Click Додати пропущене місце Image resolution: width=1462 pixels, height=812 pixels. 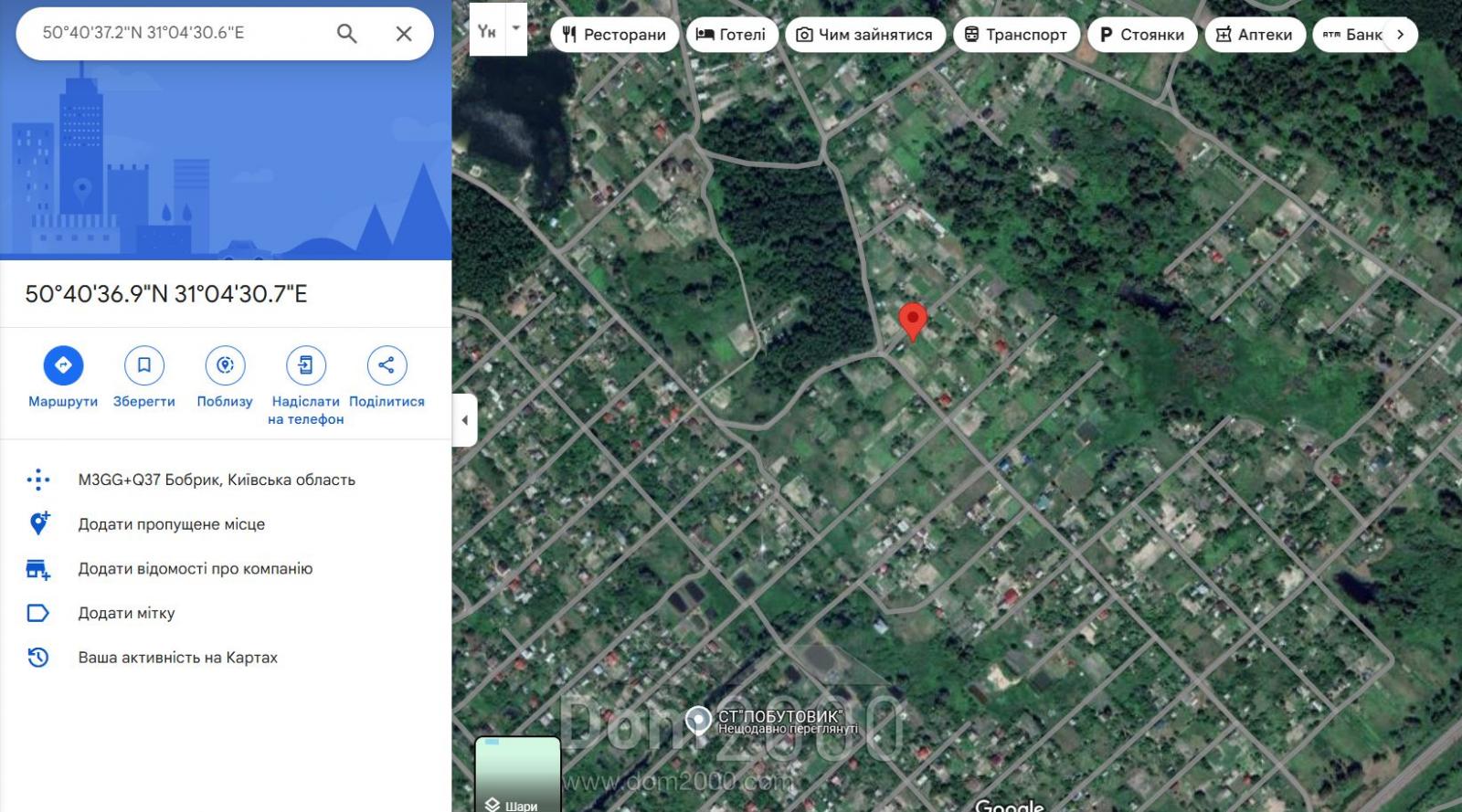click(x=172, y=524)
